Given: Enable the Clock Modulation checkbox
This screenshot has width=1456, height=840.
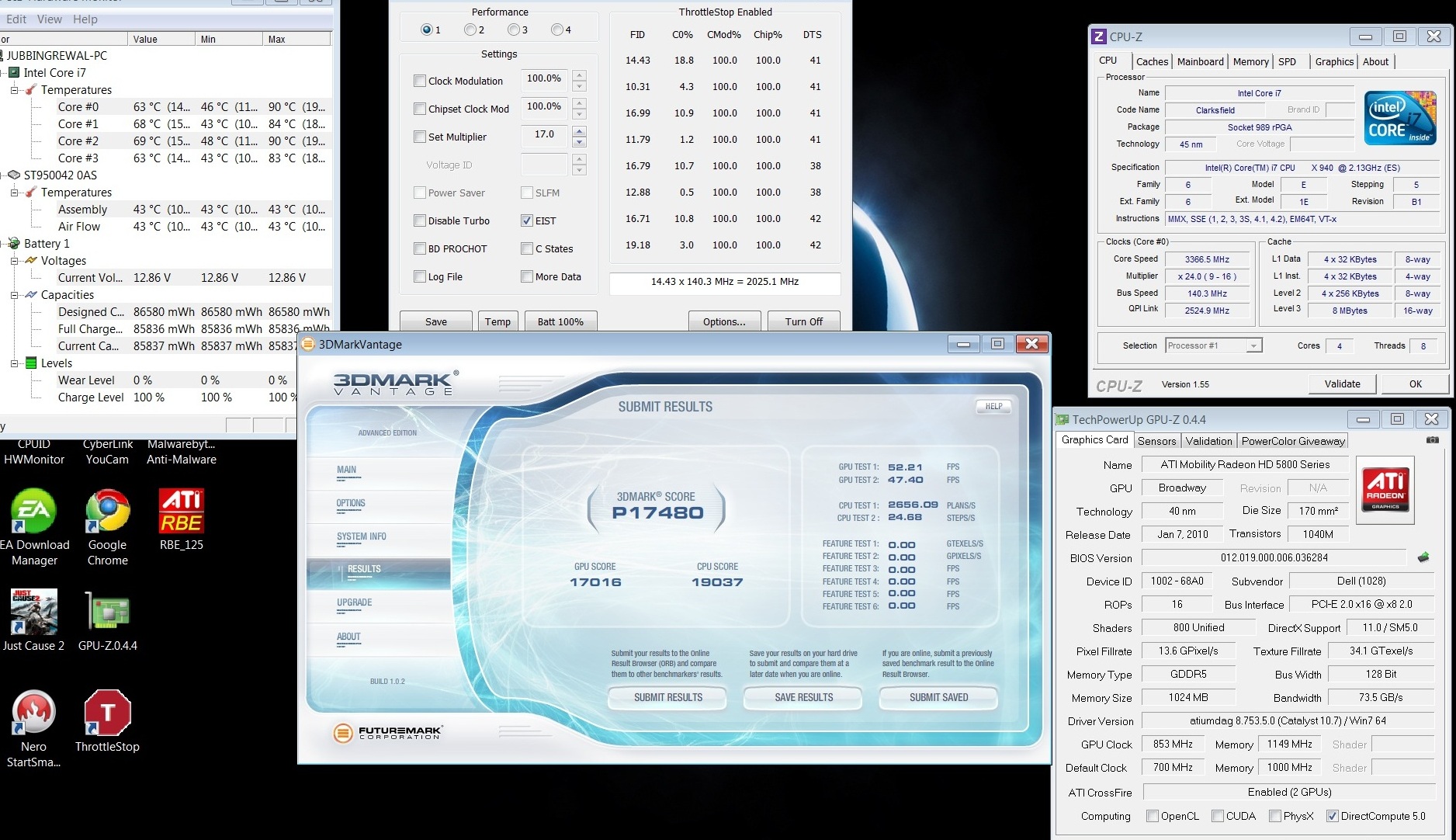Looking at the screenshot, I should pyautogui.click(x=420, y=81).
